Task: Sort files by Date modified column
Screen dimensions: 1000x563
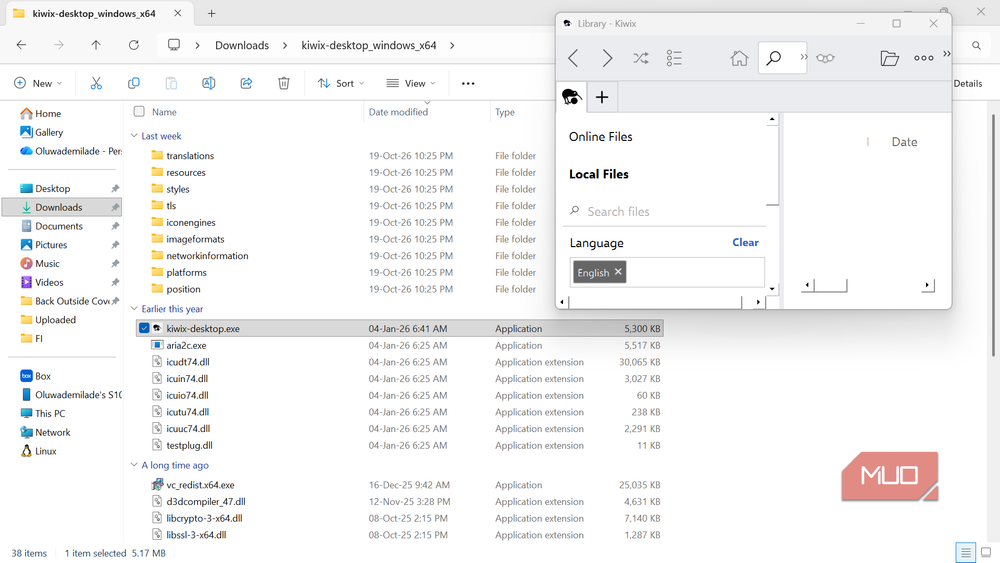Action: (x=398, y=112)
